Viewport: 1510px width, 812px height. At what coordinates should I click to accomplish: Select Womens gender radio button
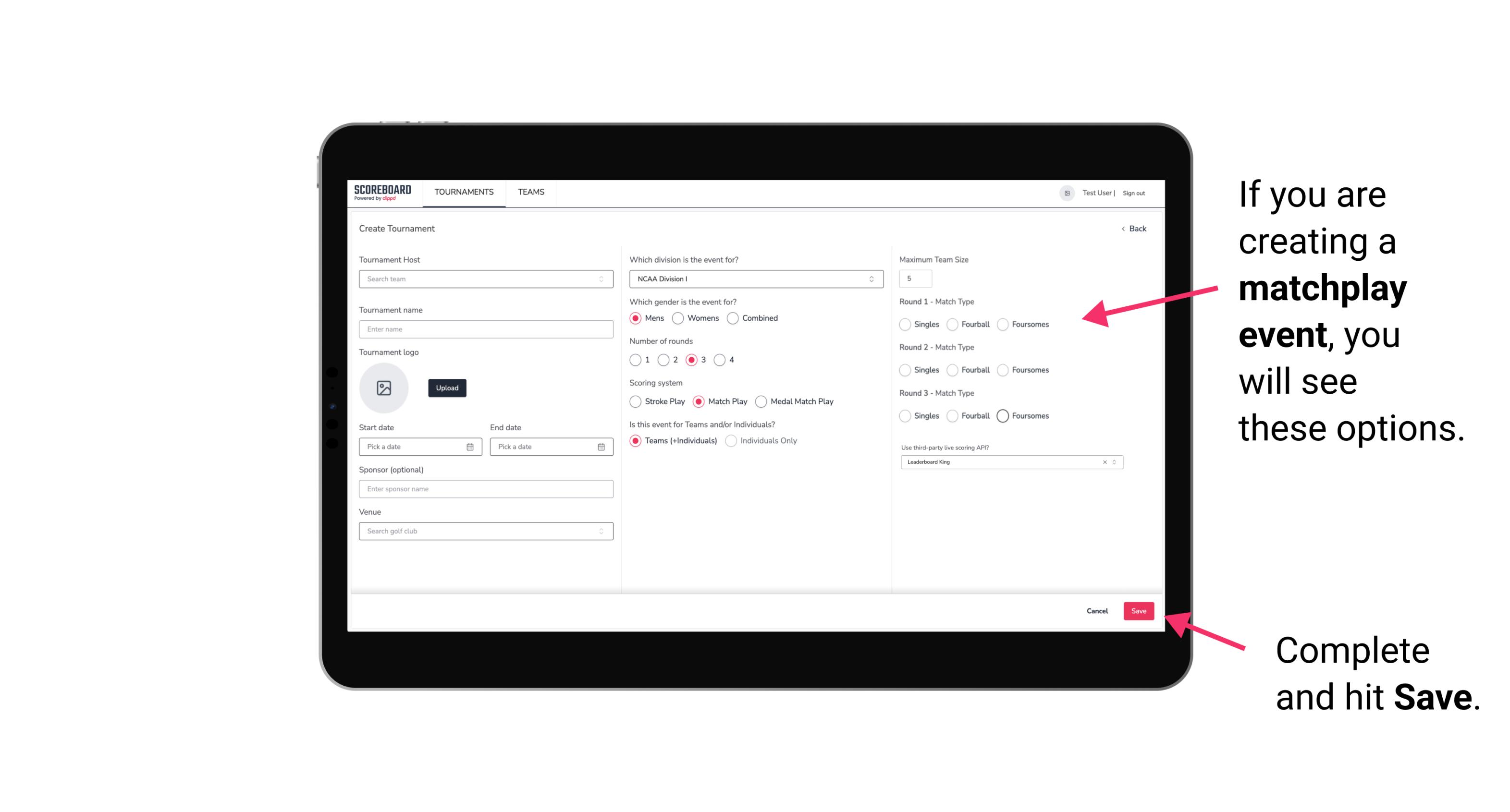coord(680,318)
